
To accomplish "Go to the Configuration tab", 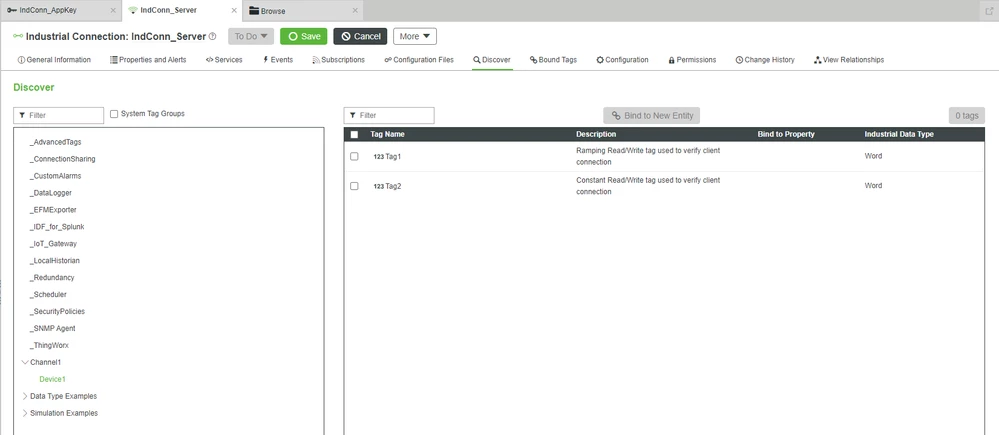I will [622, 60].
